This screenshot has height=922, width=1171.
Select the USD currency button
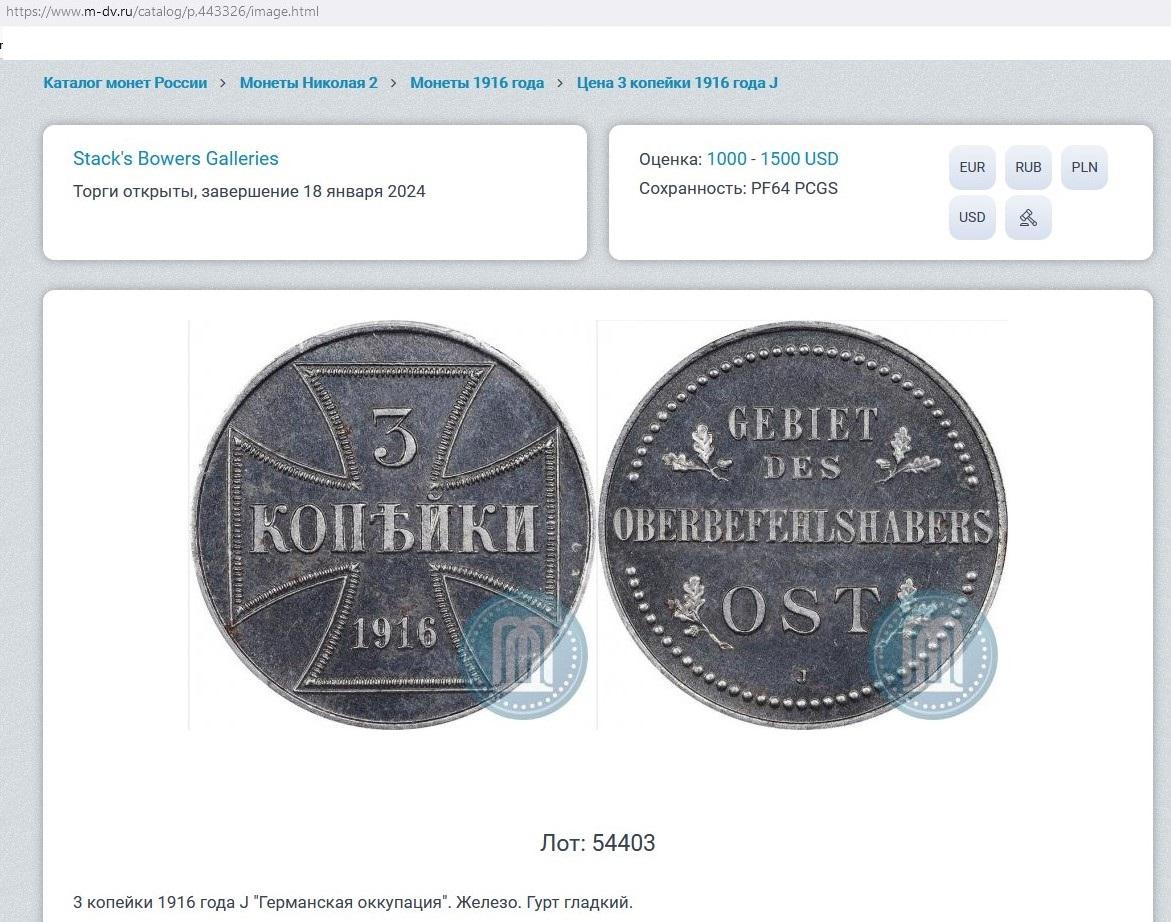point(972,217)
